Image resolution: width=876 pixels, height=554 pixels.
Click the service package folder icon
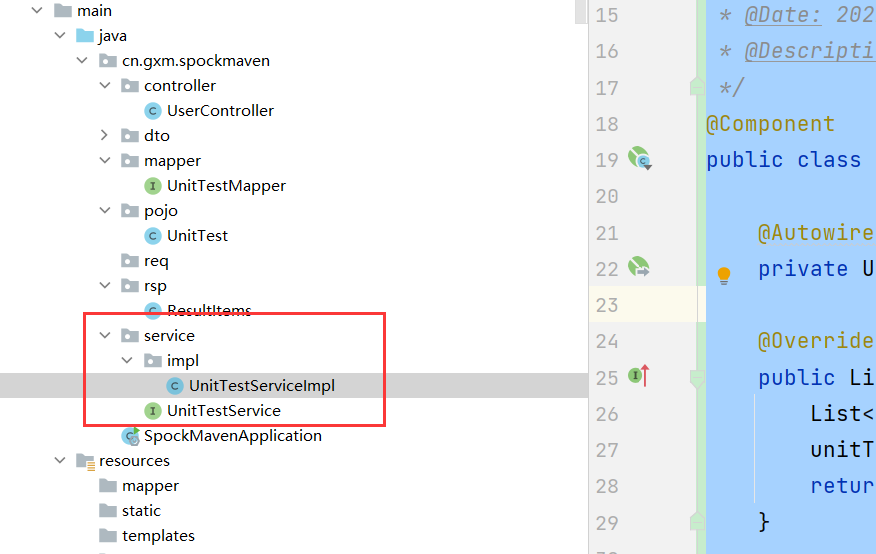(130, 336)
